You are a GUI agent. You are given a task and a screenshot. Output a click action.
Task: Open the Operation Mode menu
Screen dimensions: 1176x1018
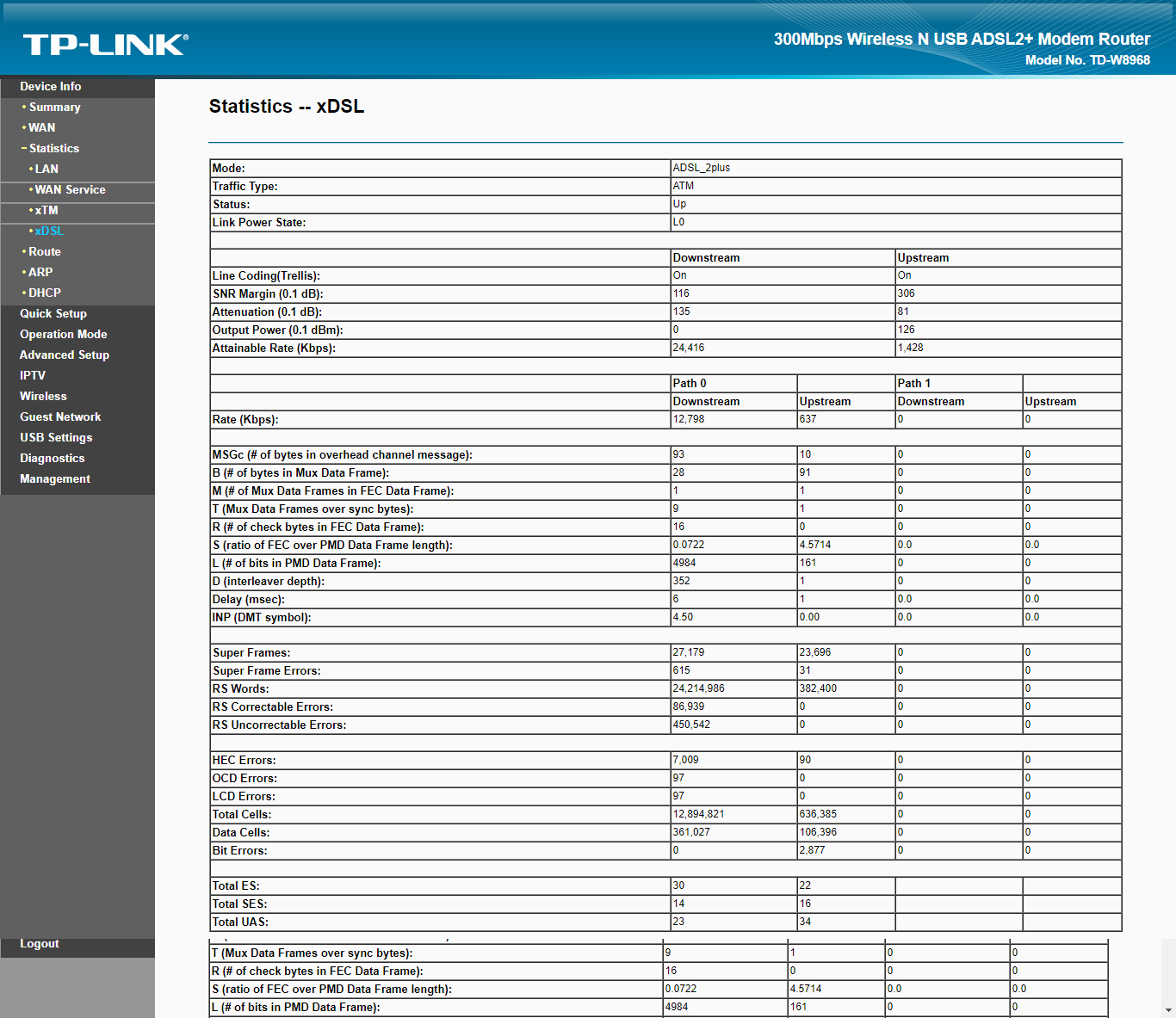pyautogui.click(x=64, y=335)
